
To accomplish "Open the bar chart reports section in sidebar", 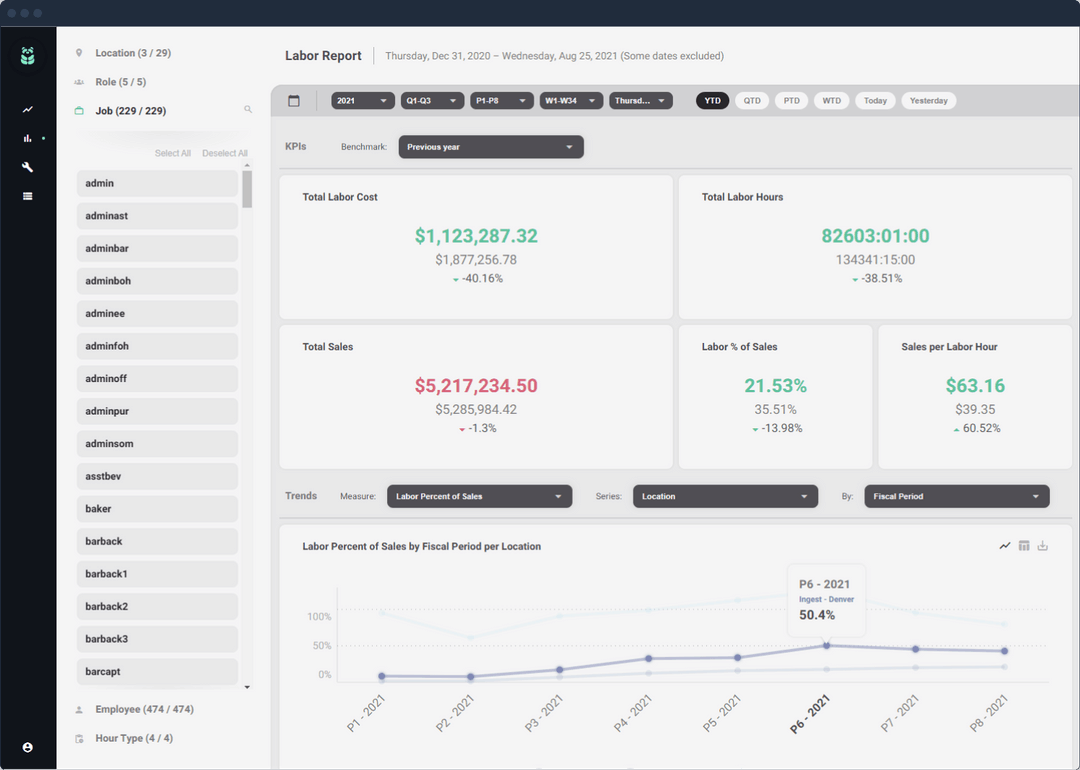I will click(x=25, y=138).
